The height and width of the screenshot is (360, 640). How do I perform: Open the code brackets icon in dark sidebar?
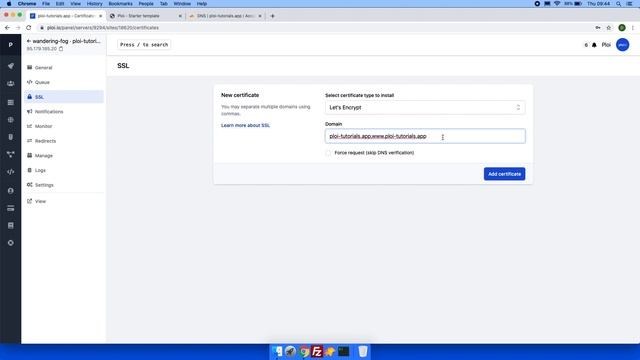click(x=11, y=172)
